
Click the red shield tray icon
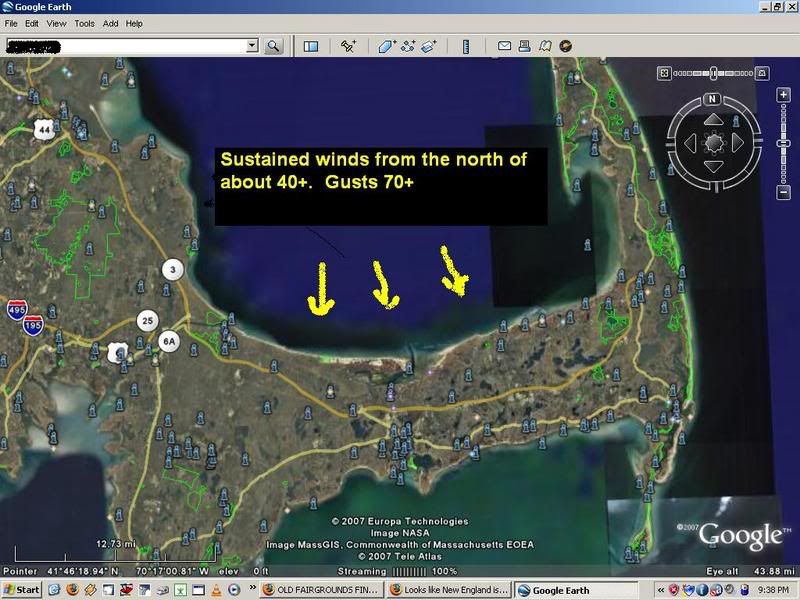(673, 590)
